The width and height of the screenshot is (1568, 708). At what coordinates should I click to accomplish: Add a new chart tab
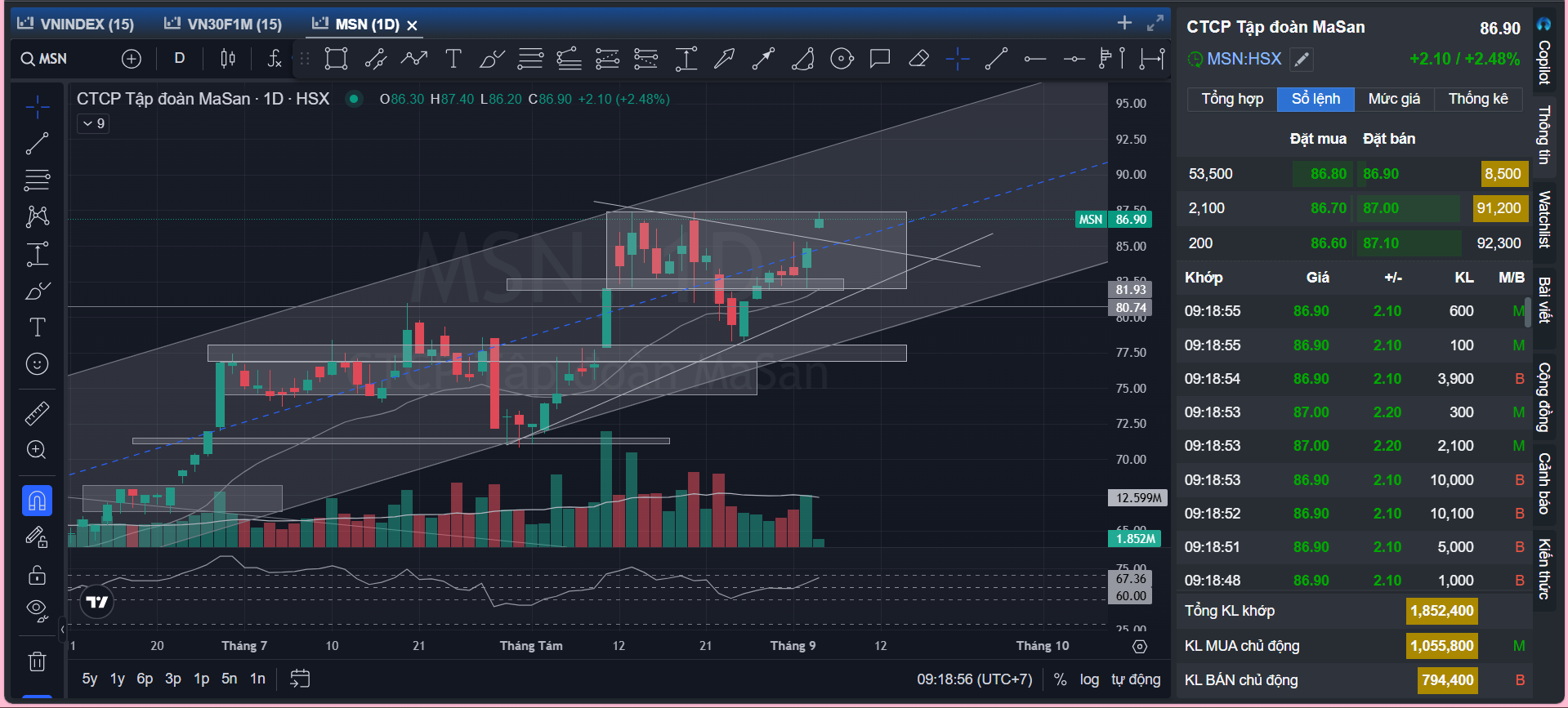pos(1125,23)
